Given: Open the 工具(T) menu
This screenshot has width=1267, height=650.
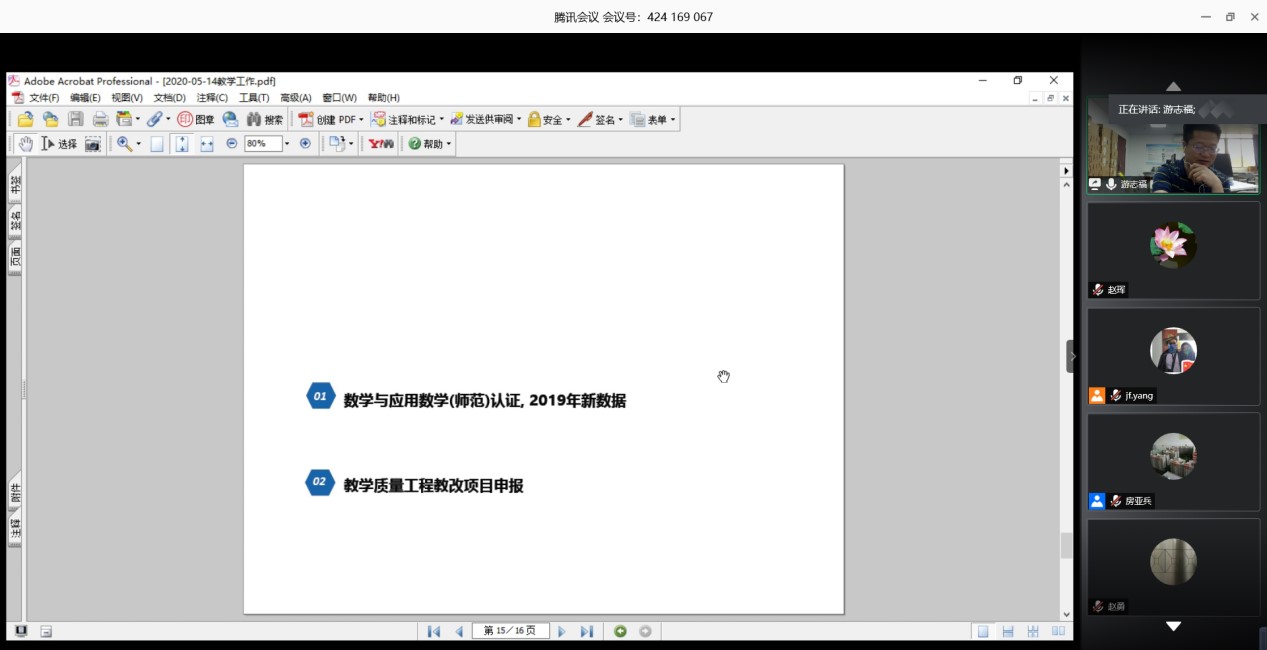Looking at the screenshot, I should [x=254, y=98].
